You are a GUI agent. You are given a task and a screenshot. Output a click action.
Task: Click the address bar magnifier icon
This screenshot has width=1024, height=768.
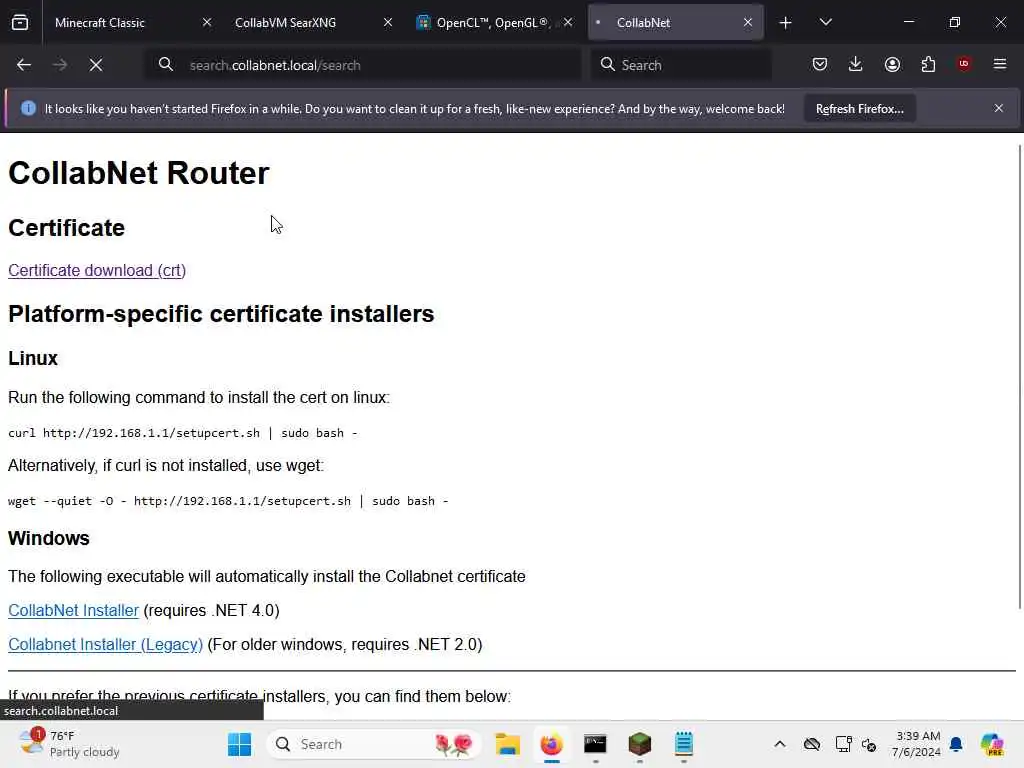pyautogui.click(x=166, y=65)
